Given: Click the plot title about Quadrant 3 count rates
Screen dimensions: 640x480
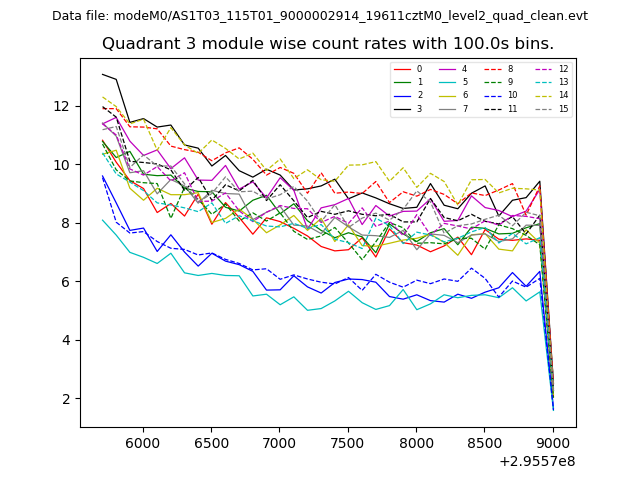Looking at the screenshot, I should [x=328, y=44].
